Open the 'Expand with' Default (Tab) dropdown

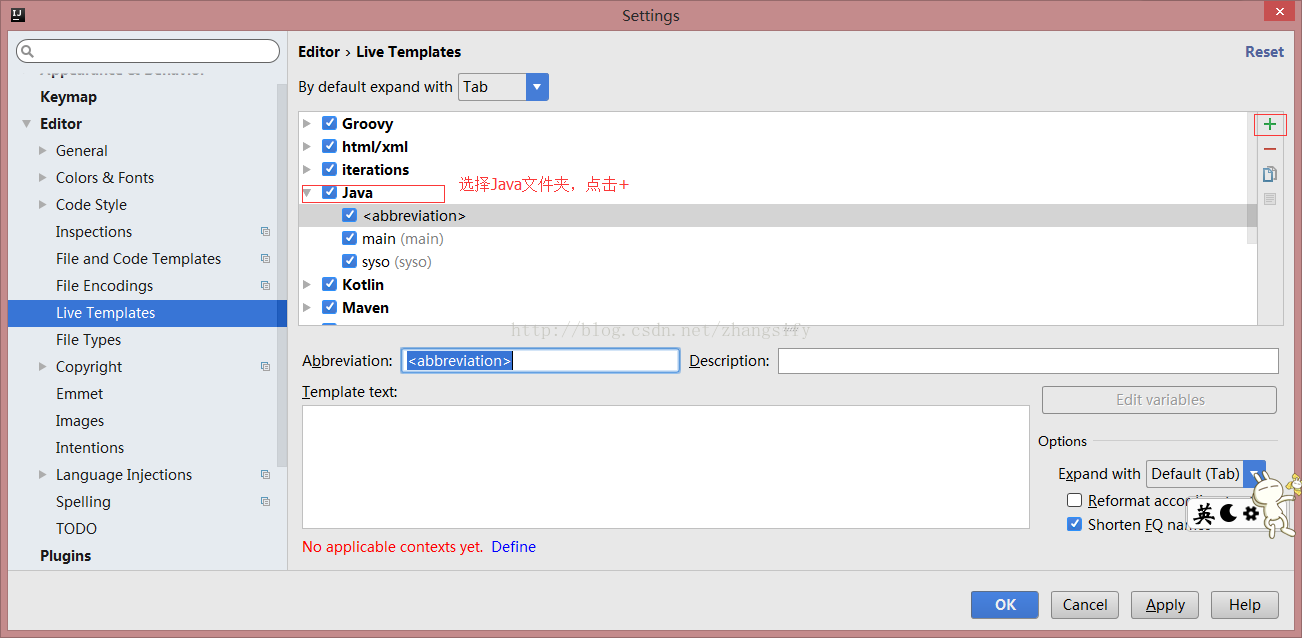[x=1206, y=474]
